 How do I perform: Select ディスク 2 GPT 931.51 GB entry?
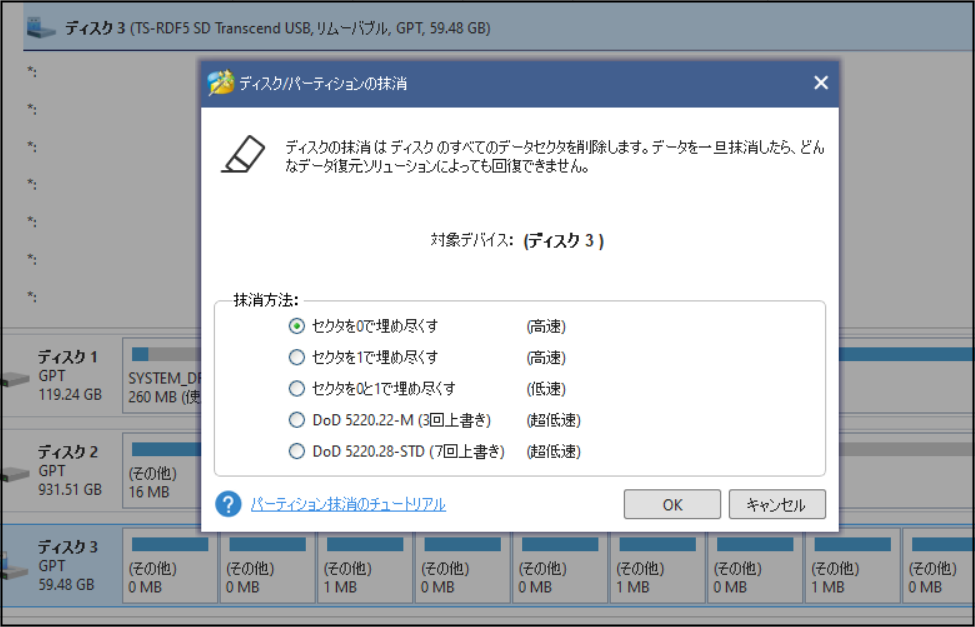[61, 471]
